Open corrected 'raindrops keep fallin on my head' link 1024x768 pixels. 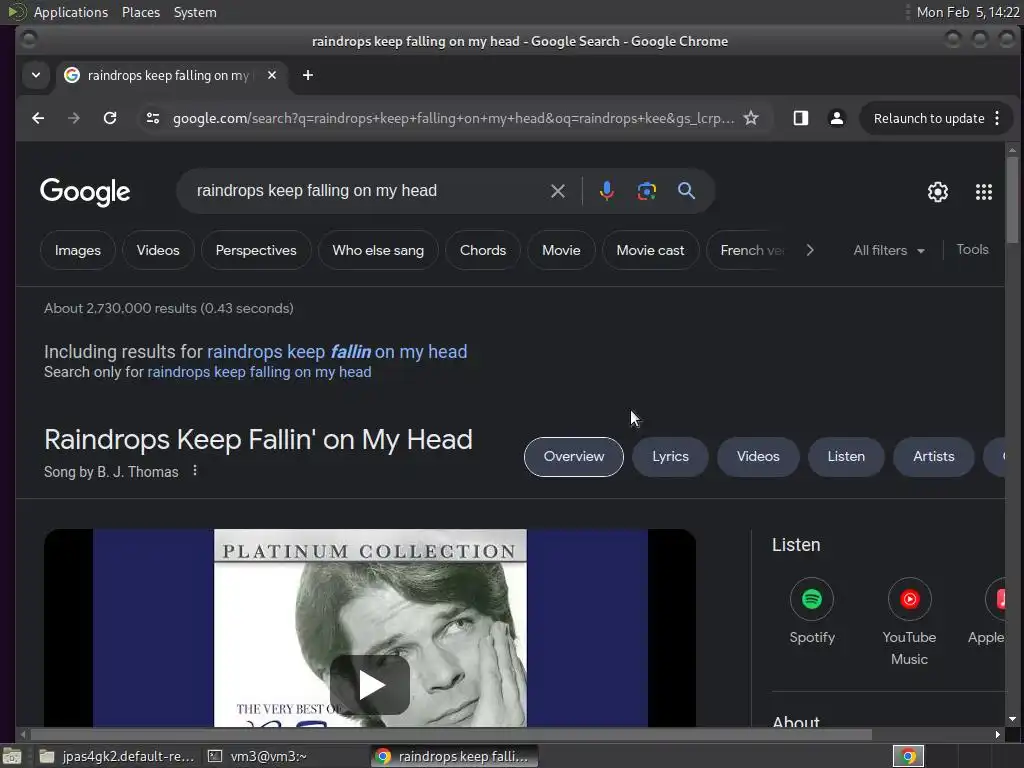[337, 351]
